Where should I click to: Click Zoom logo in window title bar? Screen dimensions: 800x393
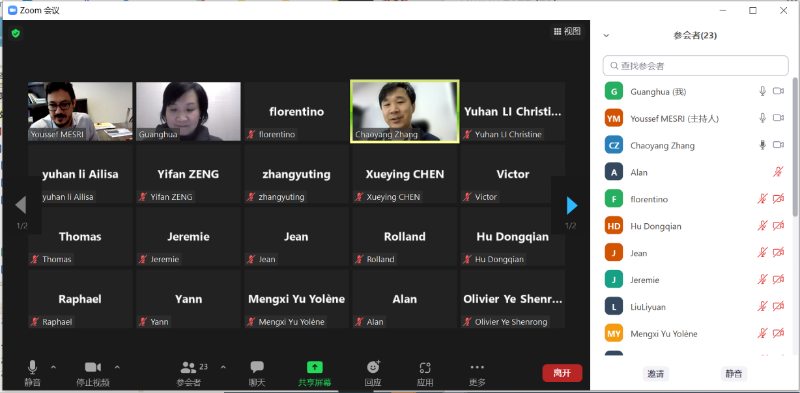coord(13,10)
